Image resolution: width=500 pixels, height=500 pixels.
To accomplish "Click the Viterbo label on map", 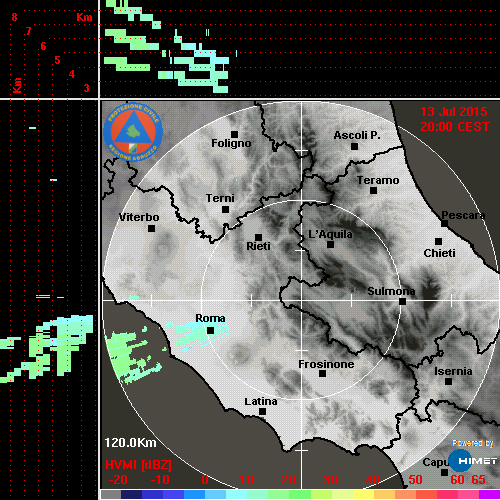I will coord(139,217).
